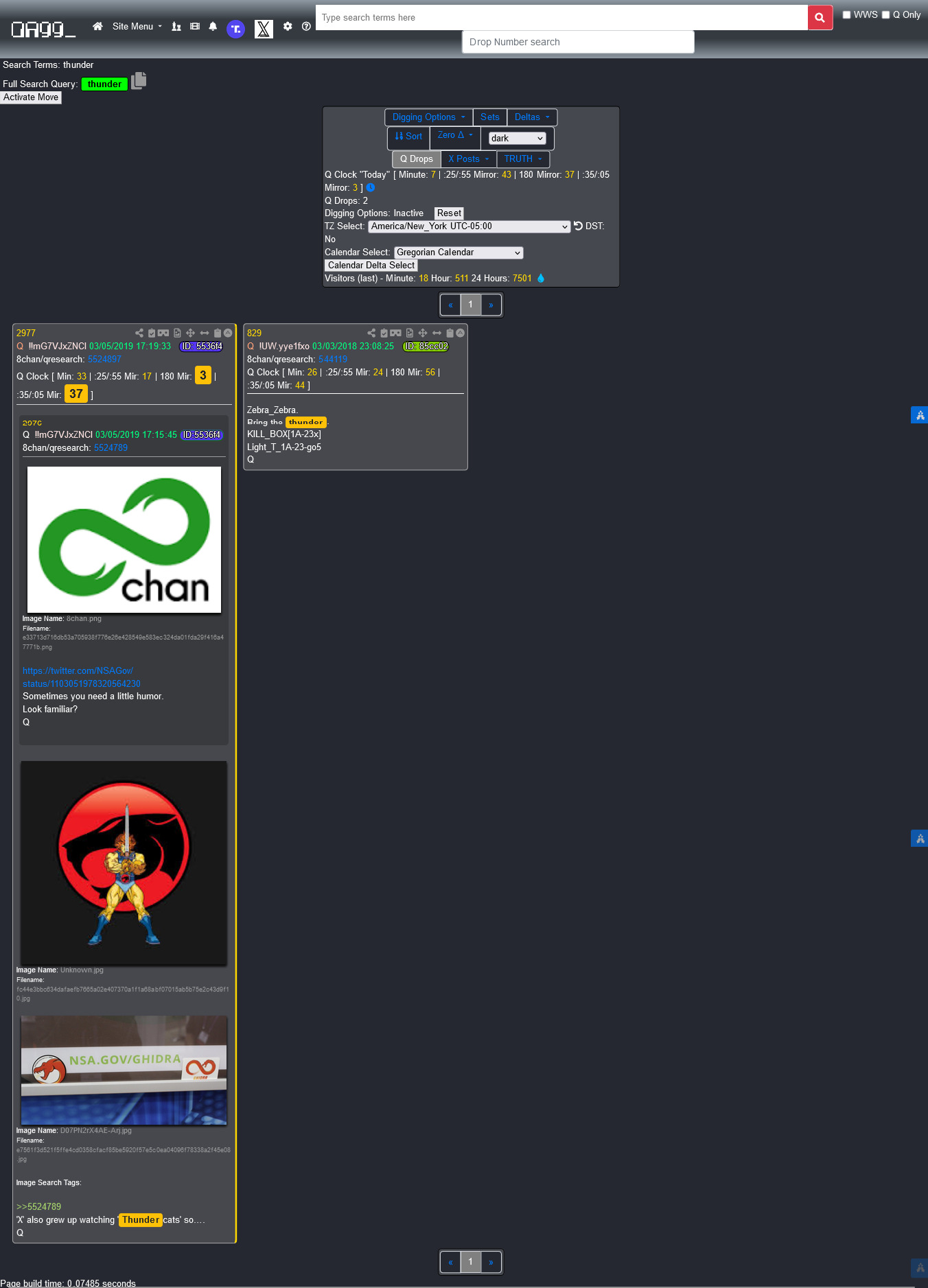Open the 8chan post link 5524789
This screenshot has width=928, height=1288.
111,447
